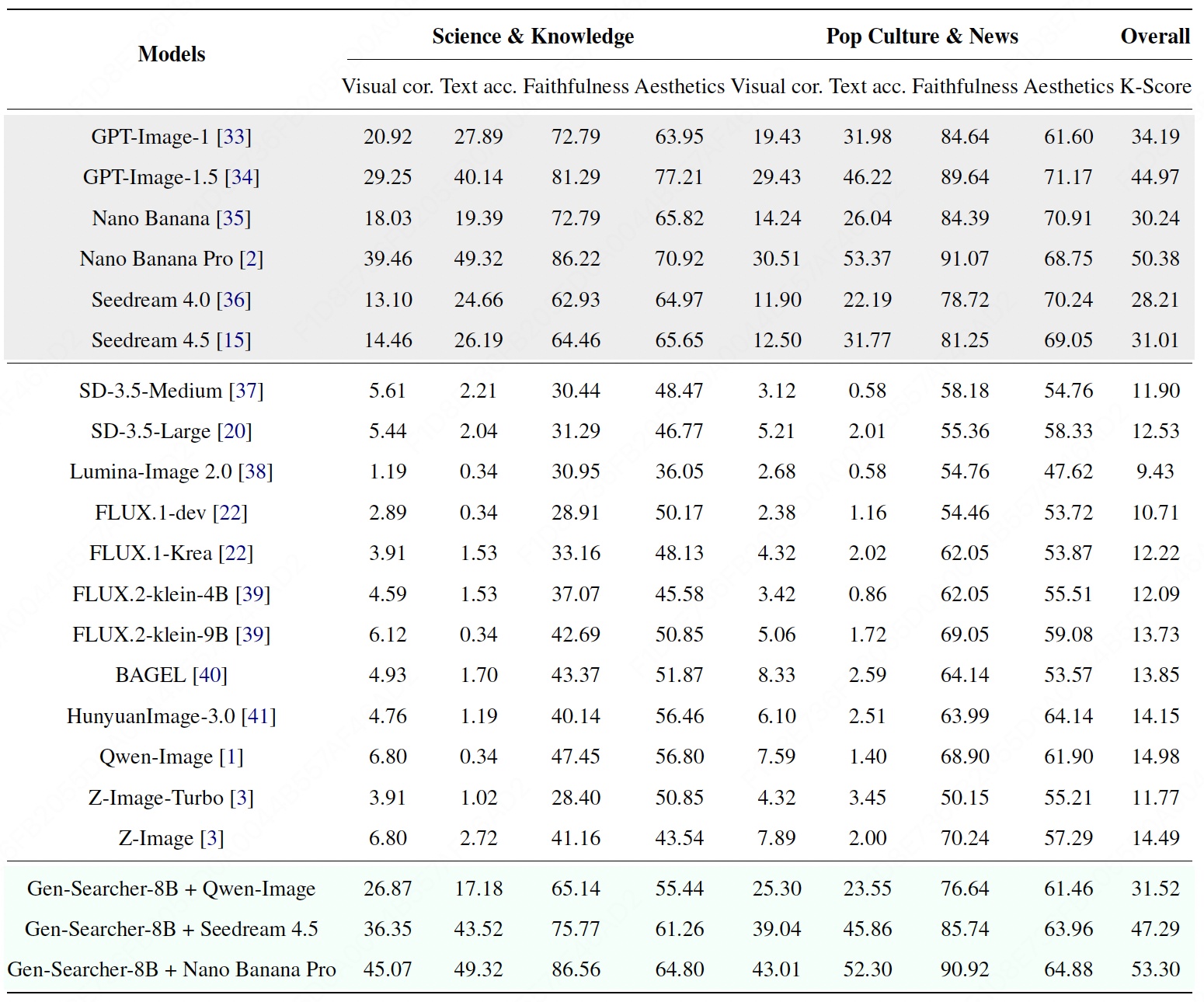Select 26.87 in Gen-Searcher-8B + Qwen-Image row
The width and height of the screenshot is (1204, 1002).
pyautogui.click(x=388, y=889)
